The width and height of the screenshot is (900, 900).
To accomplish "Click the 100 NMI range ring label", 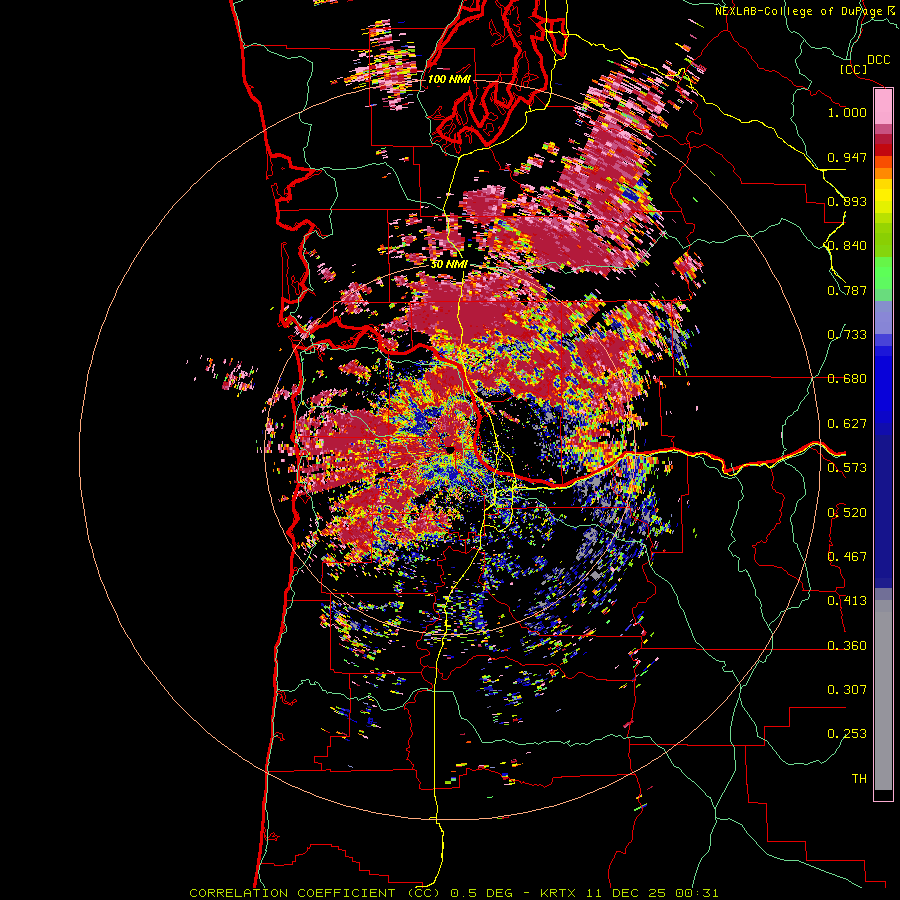I will (x=448, y=79).
